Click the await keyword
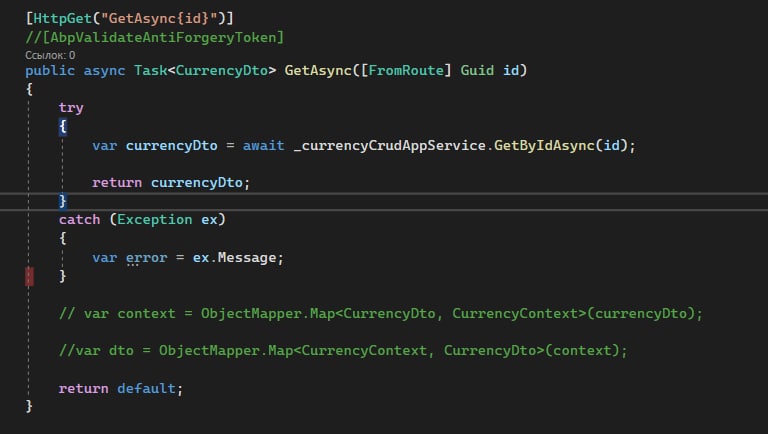Image resolution: width=768 pixels, height=434 pixels. coord(264,146)
